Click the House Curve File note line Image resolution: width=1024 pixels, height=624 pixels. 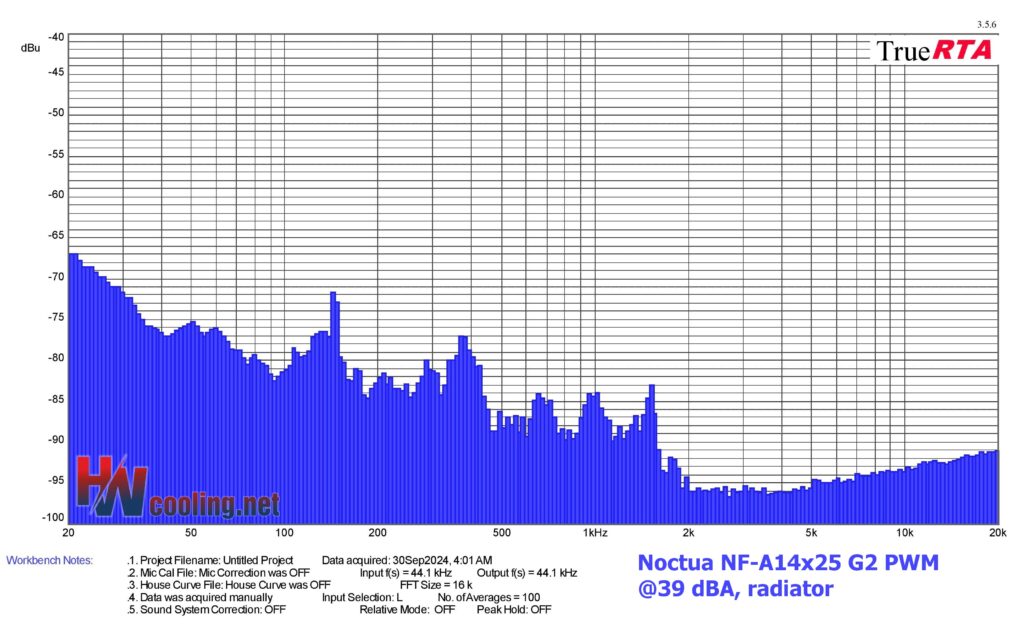point(229,585)
